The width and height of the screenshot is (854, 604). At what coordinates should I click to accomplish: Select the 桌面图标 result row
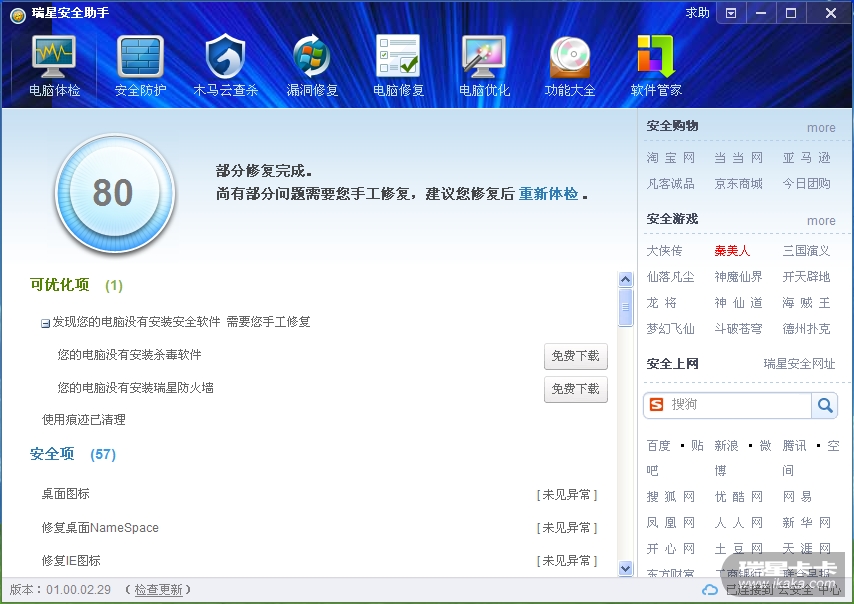pyautogui.click(x=320, y=495)
